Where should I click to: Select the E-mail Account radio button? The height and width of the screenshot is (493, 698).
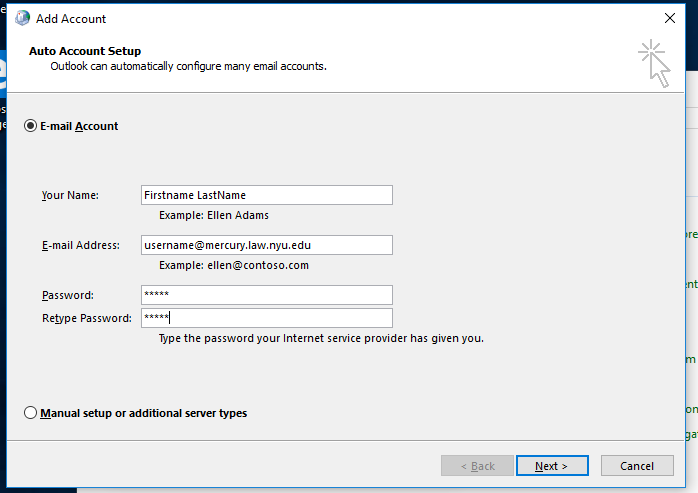(31, 126)
